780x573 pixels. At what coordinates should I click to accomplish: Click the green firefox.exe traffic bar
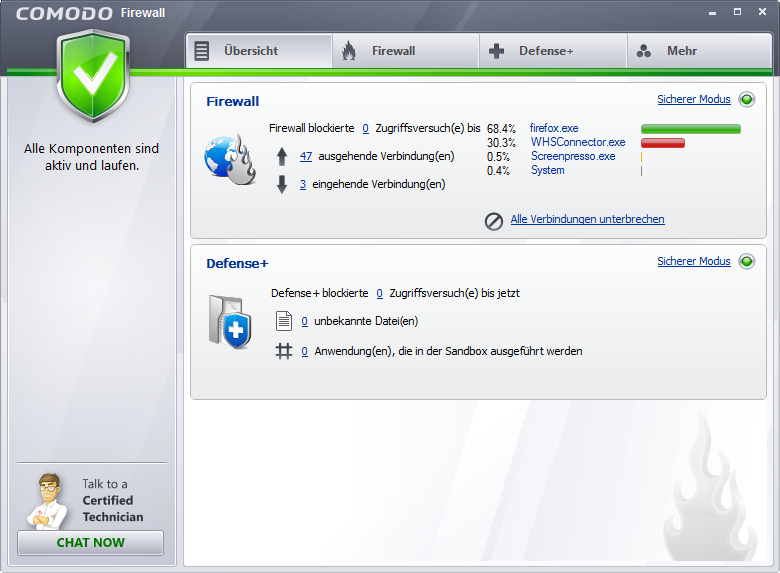pyautogui.click(x=690, y=129)
